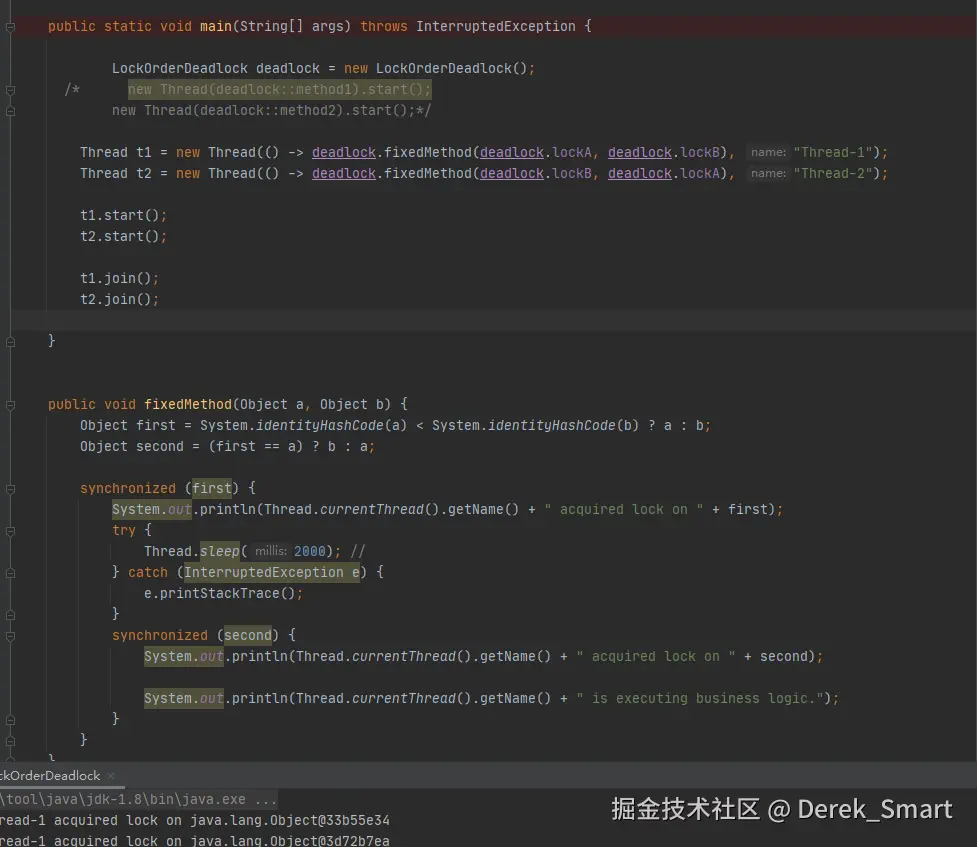Click t2.start() statement
This screenshot has width=977, height=847.
(x=123, y=236)
